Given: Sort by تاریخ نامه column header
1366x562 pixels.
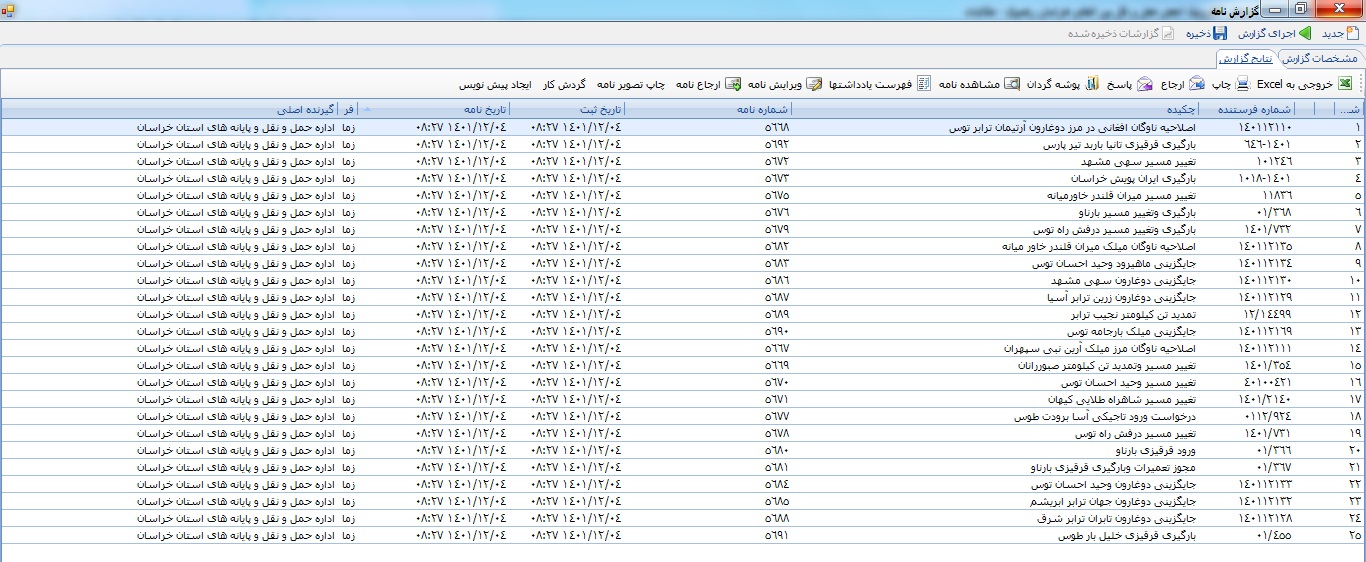Looking at the screenshot, I should click(443, 110).
